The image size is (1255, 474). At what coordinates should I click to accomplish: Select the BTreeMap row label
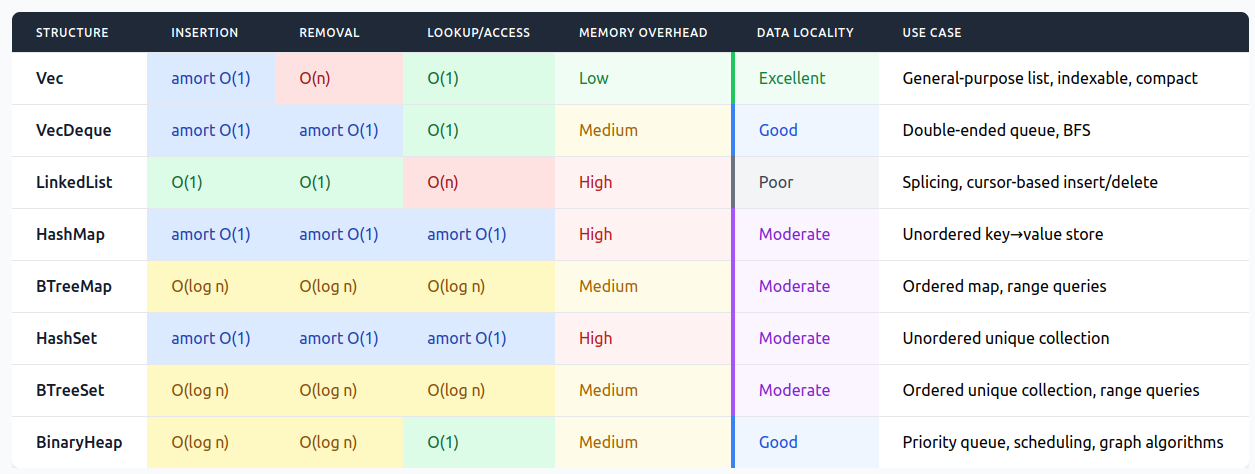(74, 286)
